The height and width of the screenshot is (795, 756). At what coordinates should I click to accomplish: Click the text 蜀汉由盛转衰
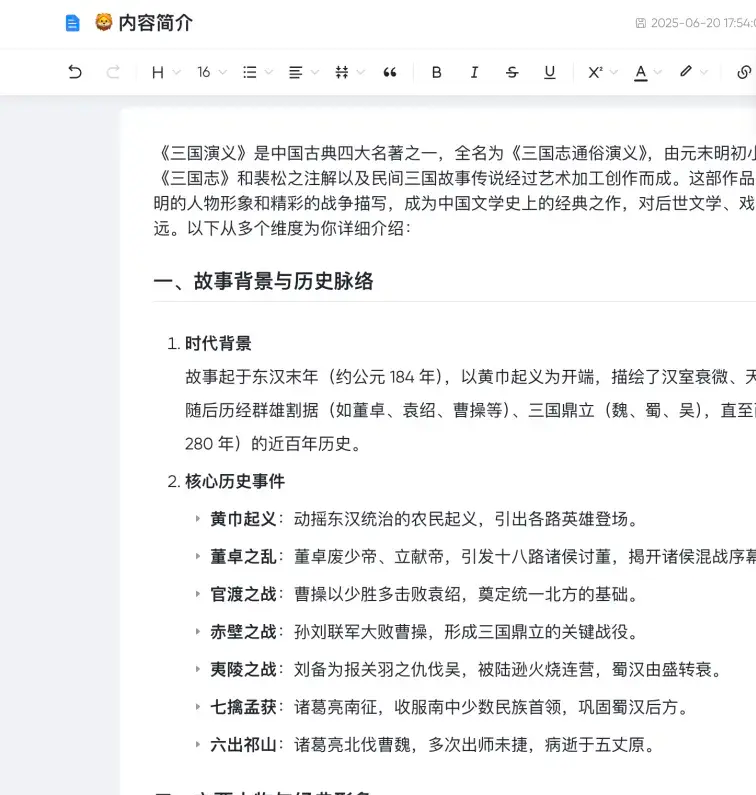pos(661,669)
